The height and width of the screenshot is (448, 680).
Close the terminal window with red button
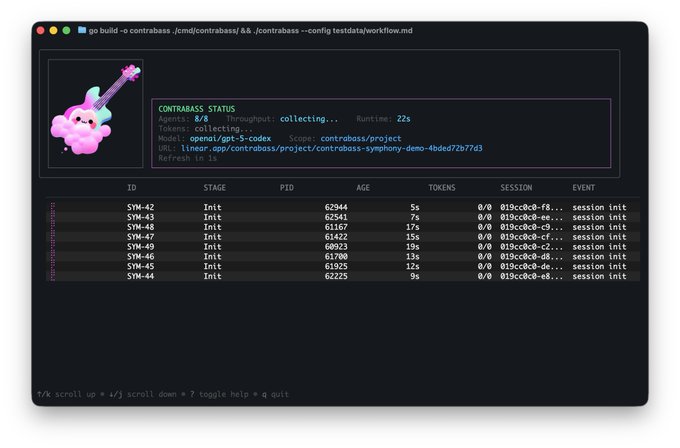[x=41, y=31]
